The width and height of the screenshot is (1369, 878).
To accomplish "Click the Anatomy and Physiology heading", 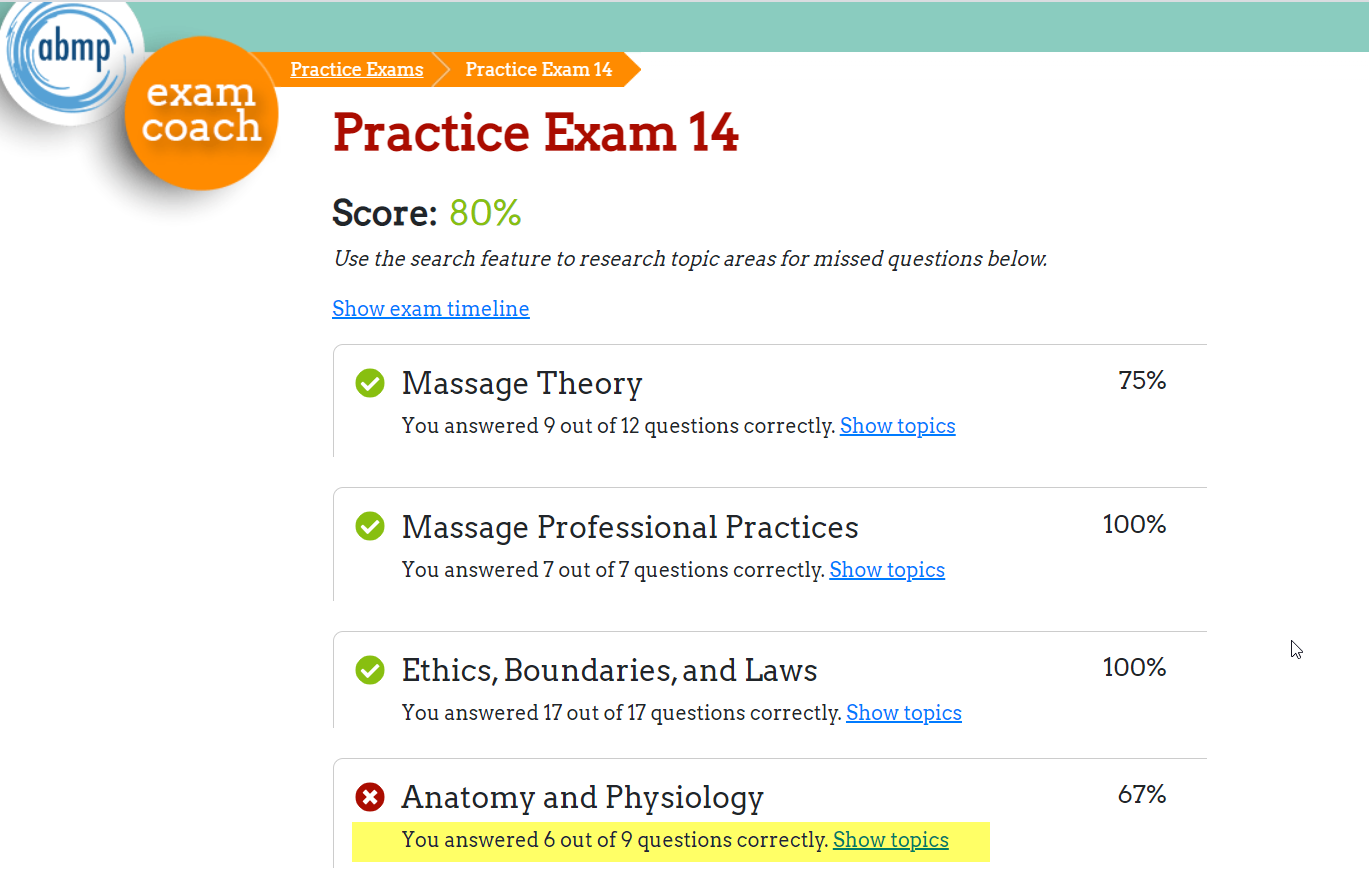I will pos(583,797).
